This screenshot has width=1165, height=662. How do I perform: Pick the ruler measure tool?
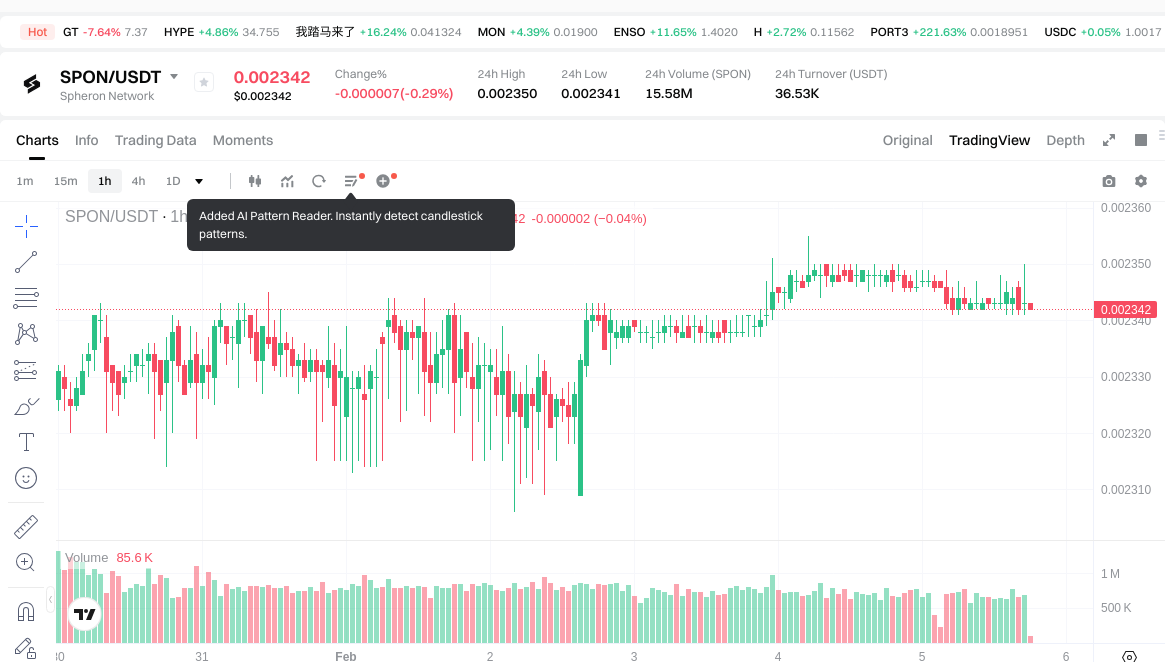tap(26, 526)
